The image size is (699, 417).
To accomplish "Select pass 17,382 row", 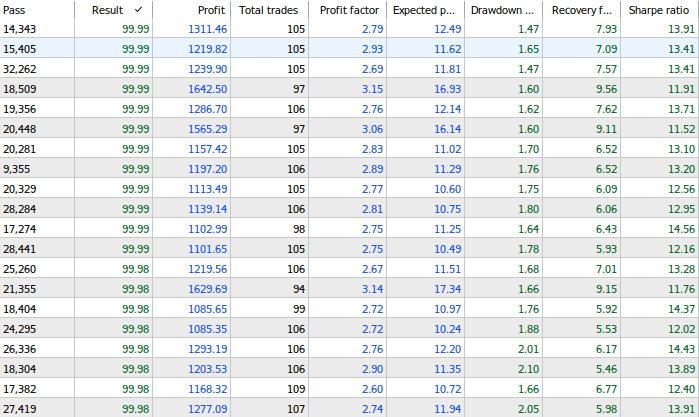I will pos(350,389).
